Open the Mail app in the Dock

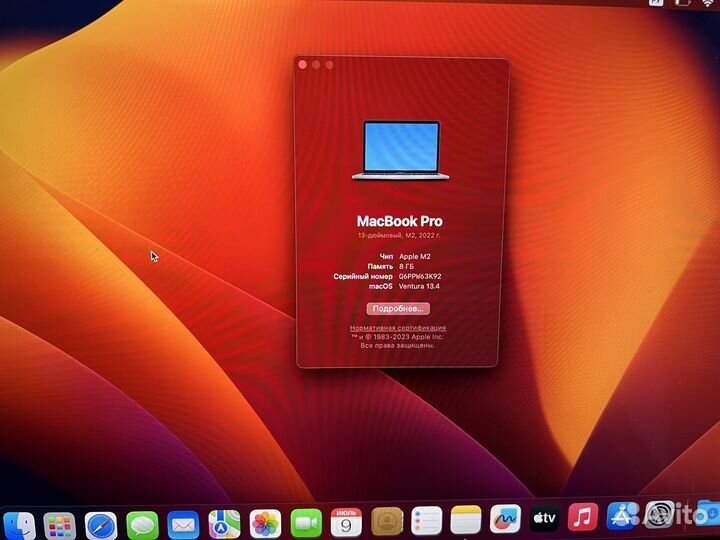[x=183, y=525]
